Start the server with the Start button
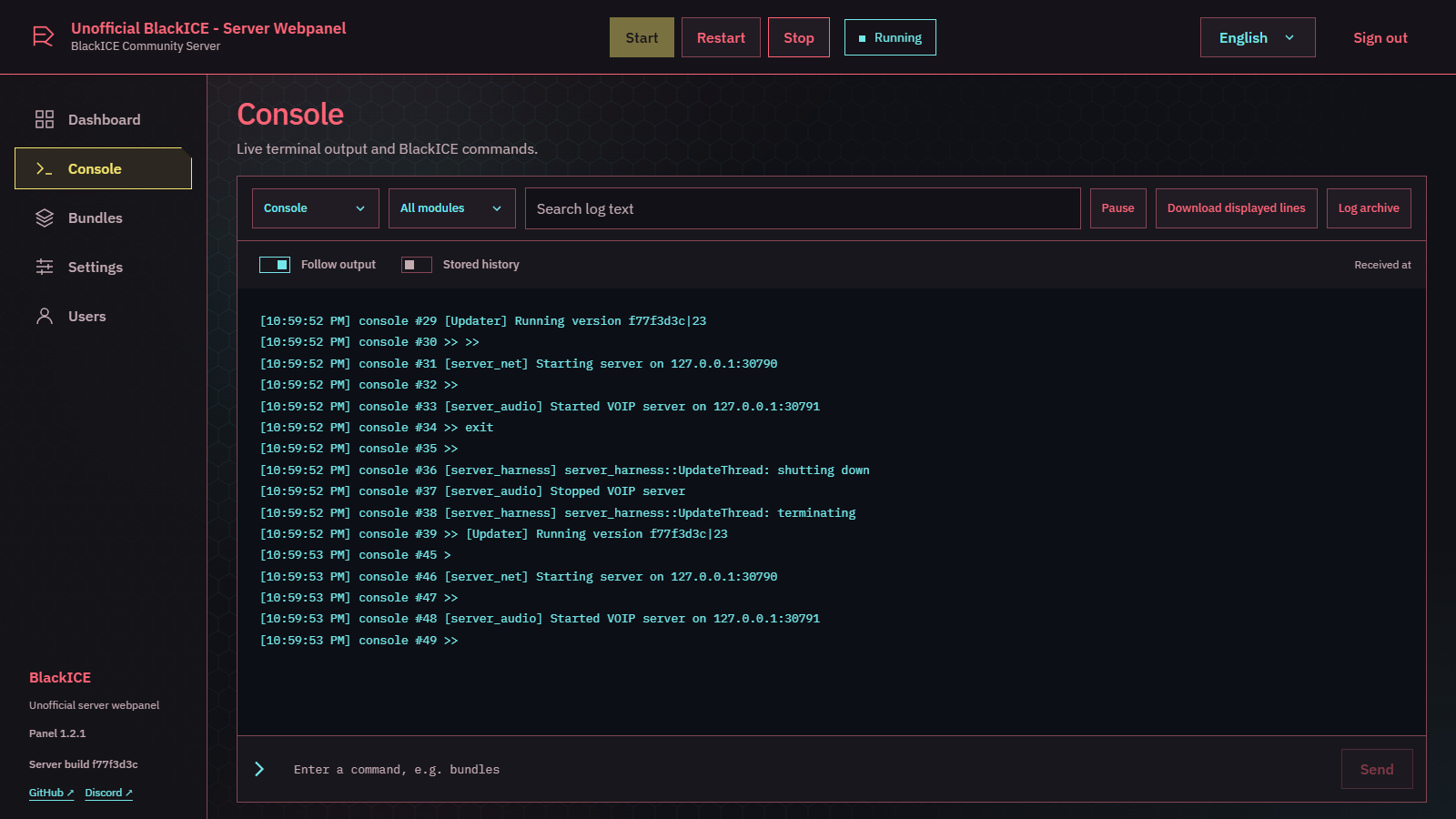 [x=642, y=37]
